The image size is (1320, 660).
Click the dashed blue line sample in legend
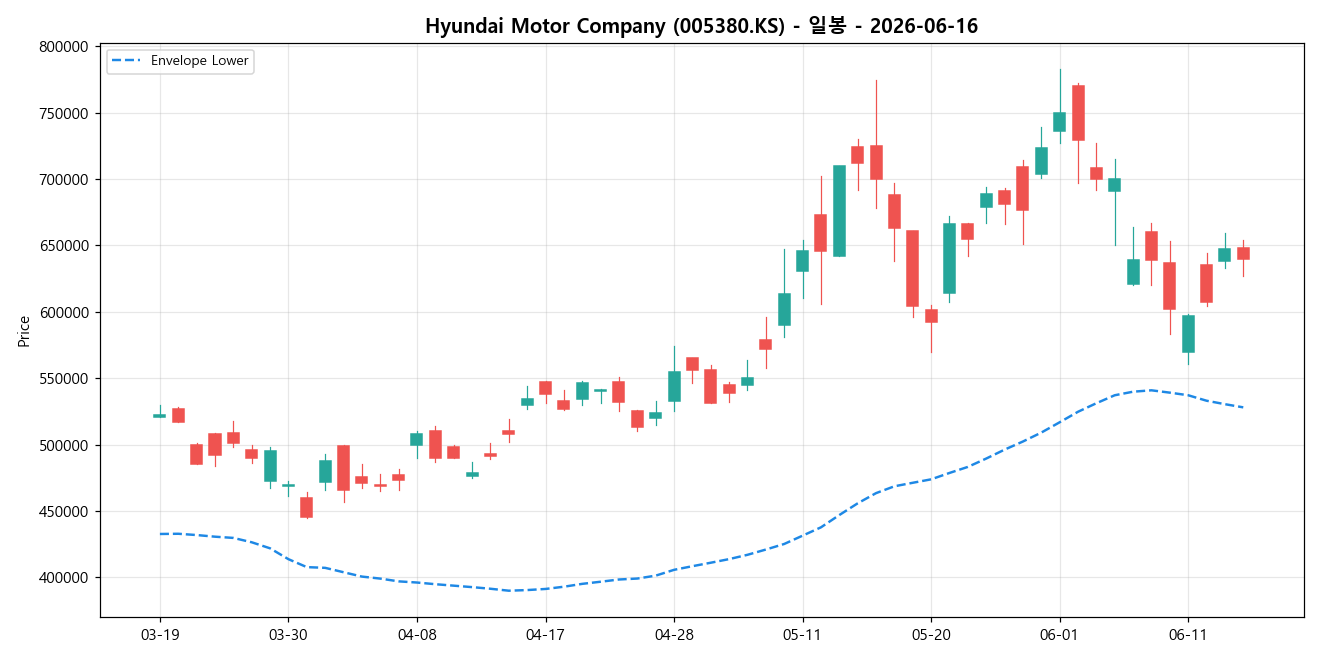tap(128, 61)
